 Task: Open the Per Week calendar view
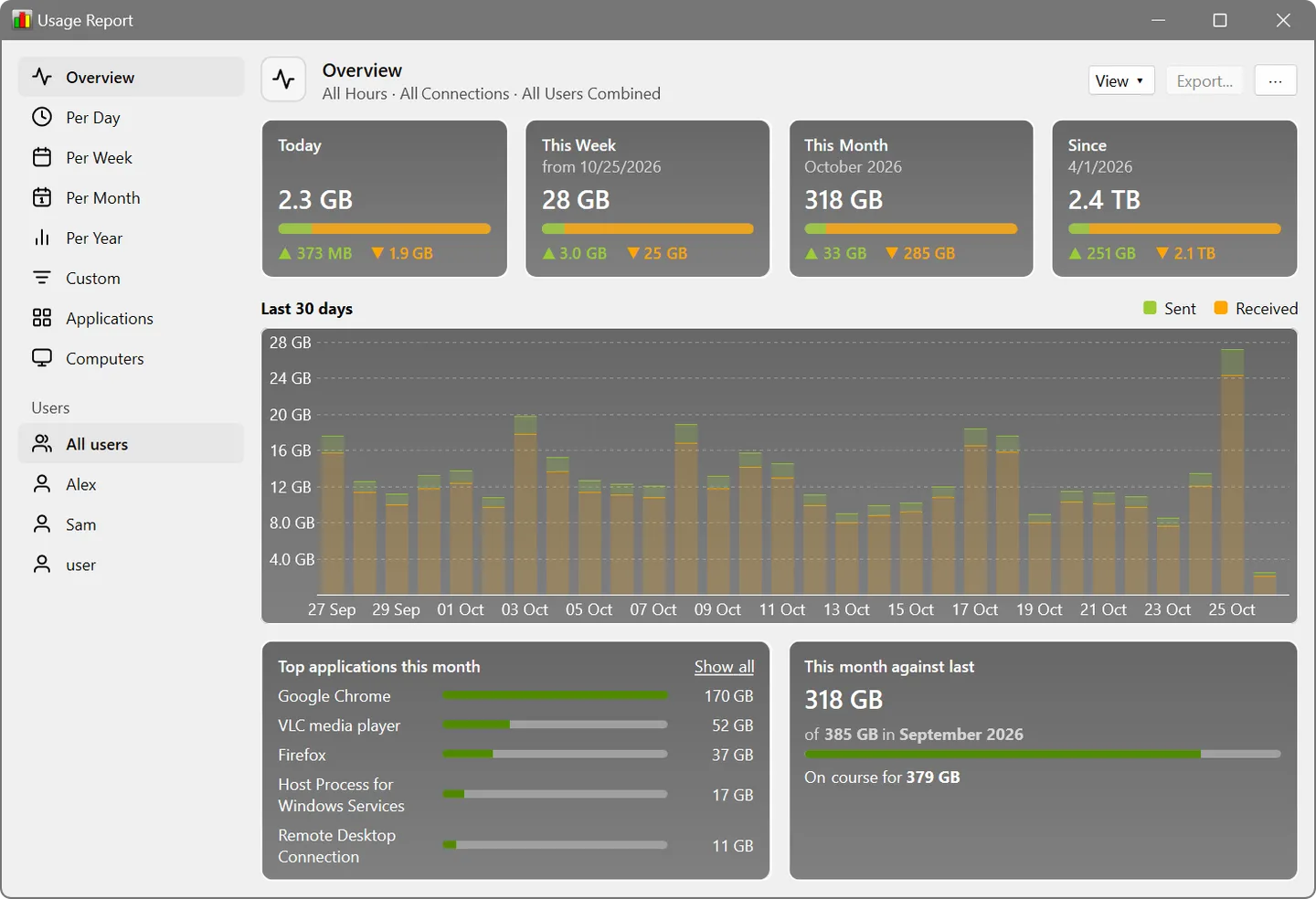tap(131, 157)
